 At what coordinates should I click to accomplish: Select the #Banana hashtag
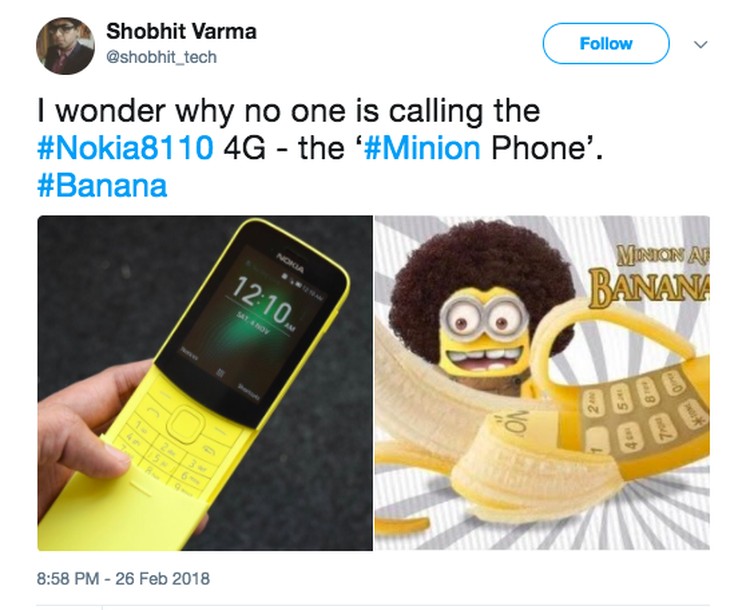102,186
